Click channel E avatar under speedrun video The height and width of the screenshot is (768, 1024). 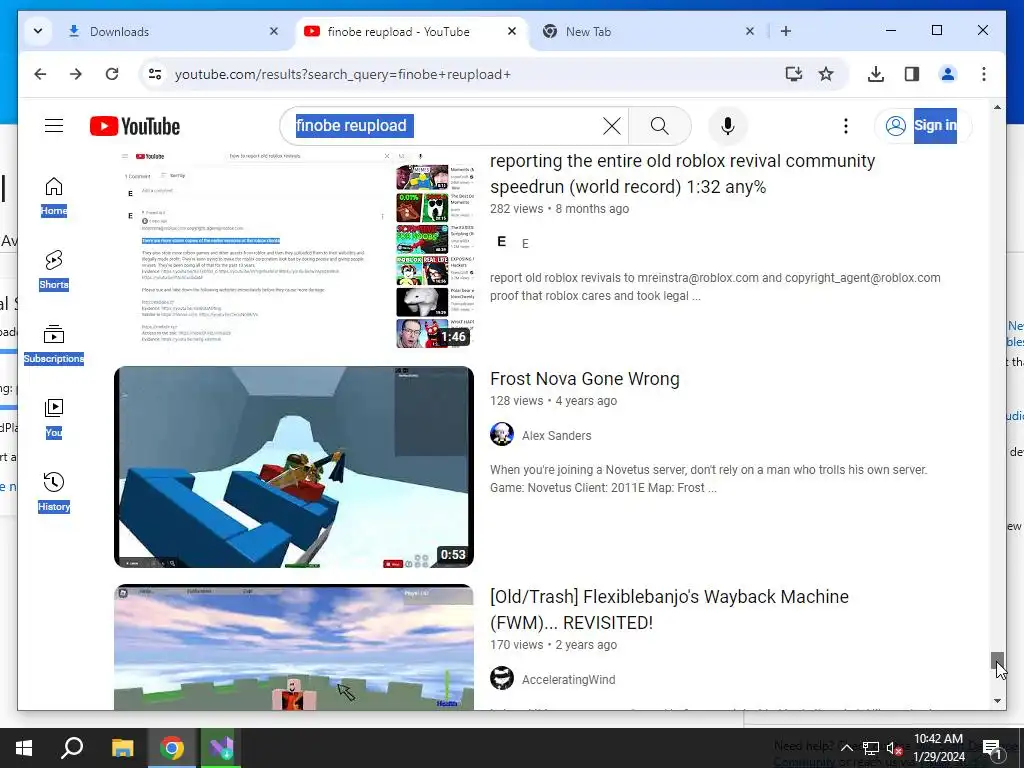tap(502, 242)
